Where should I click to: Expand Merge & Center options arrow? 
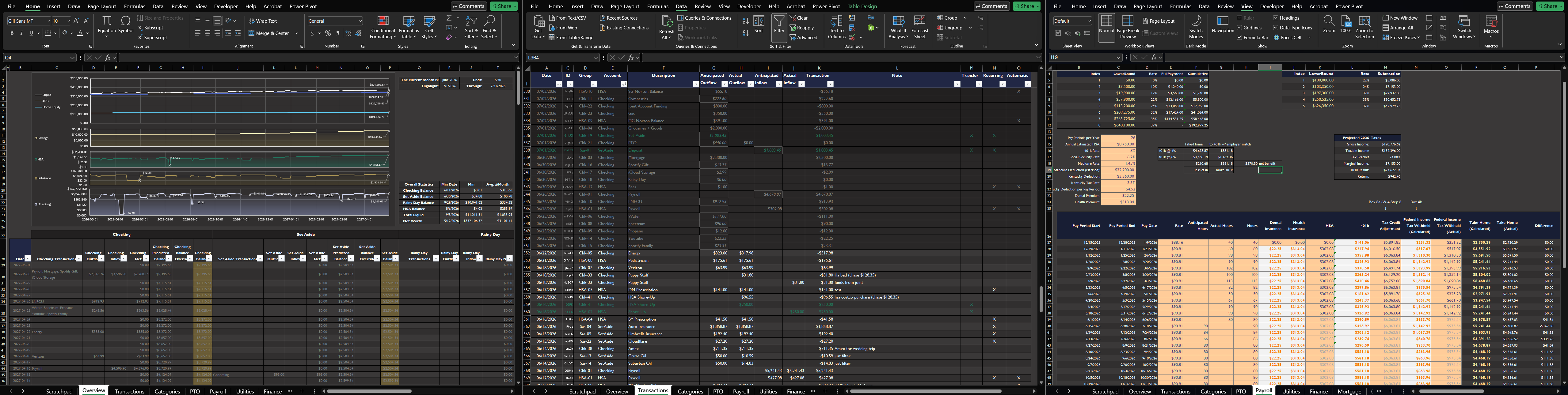(x=296, y=33)
